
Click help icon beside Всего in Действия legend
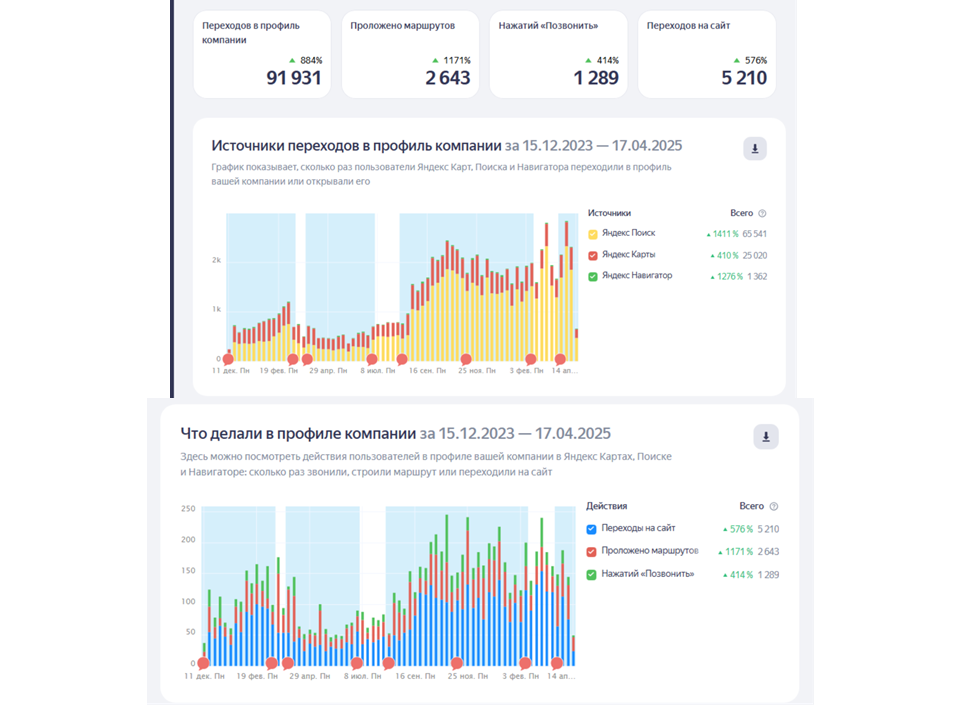pos(773,507)
